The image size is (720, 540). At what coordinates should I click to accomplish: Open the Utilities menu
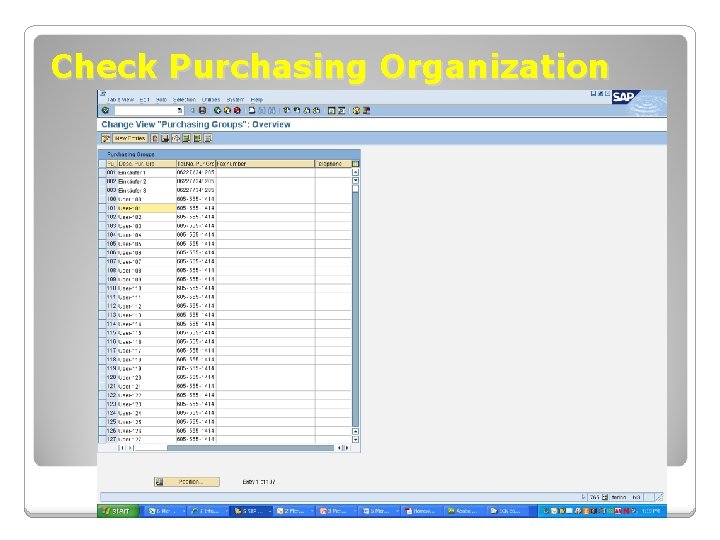tap(211, 100)
